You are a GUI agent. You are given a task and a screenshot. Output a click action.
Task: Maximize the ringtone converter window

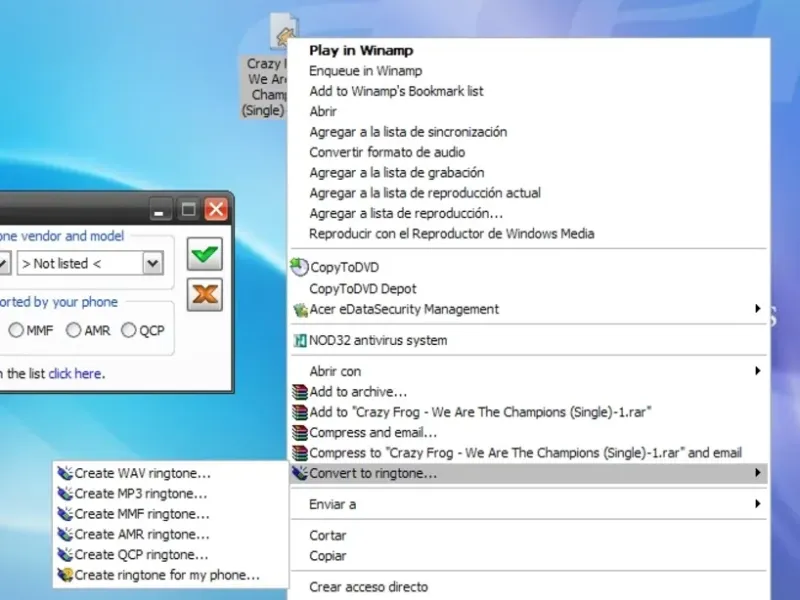click(188, 209)
